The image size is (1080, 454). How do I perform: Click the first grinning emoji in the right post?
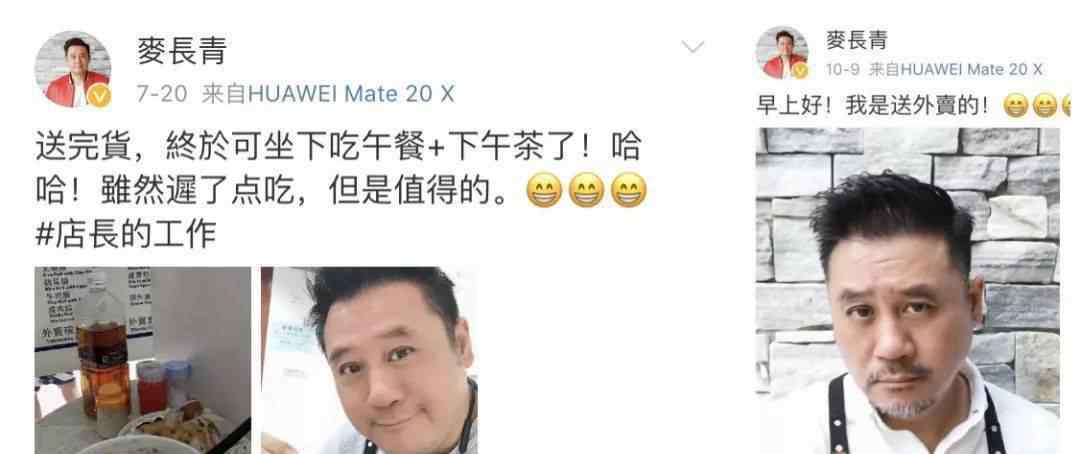[x=1016, y=106]
